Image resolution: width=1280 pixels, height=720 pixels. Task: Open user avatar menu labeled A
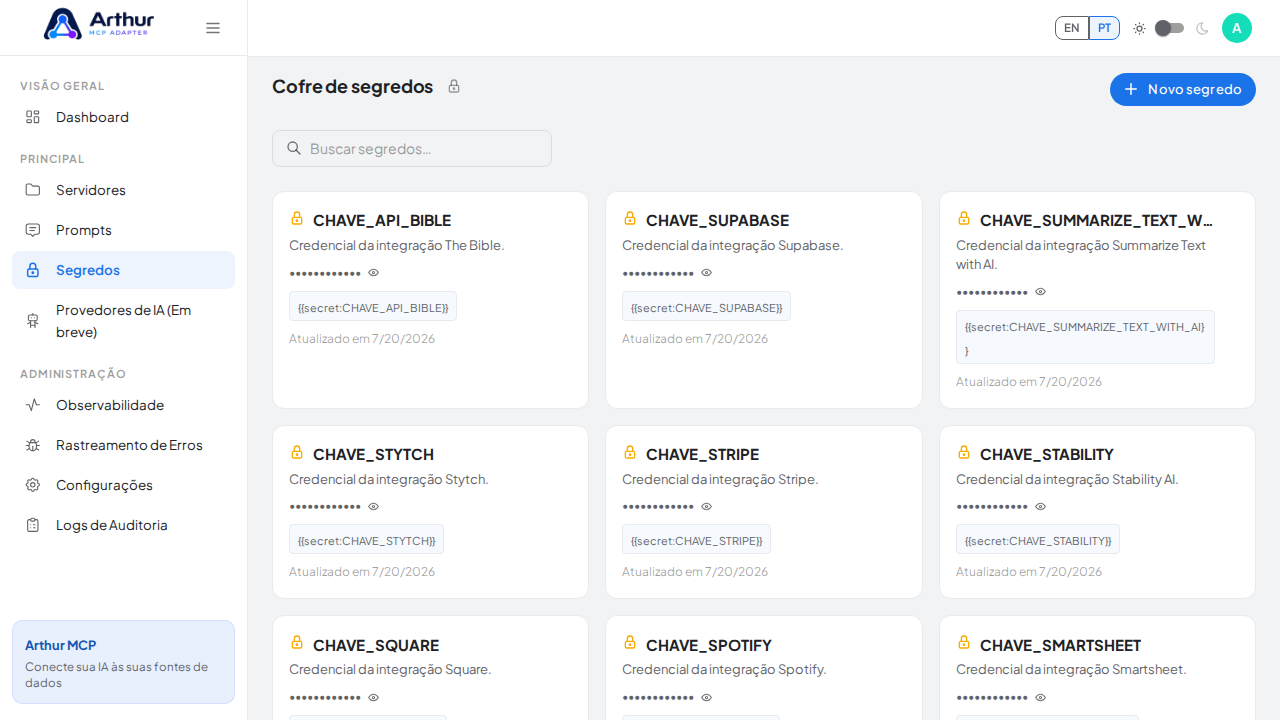tap(1237, 28)
